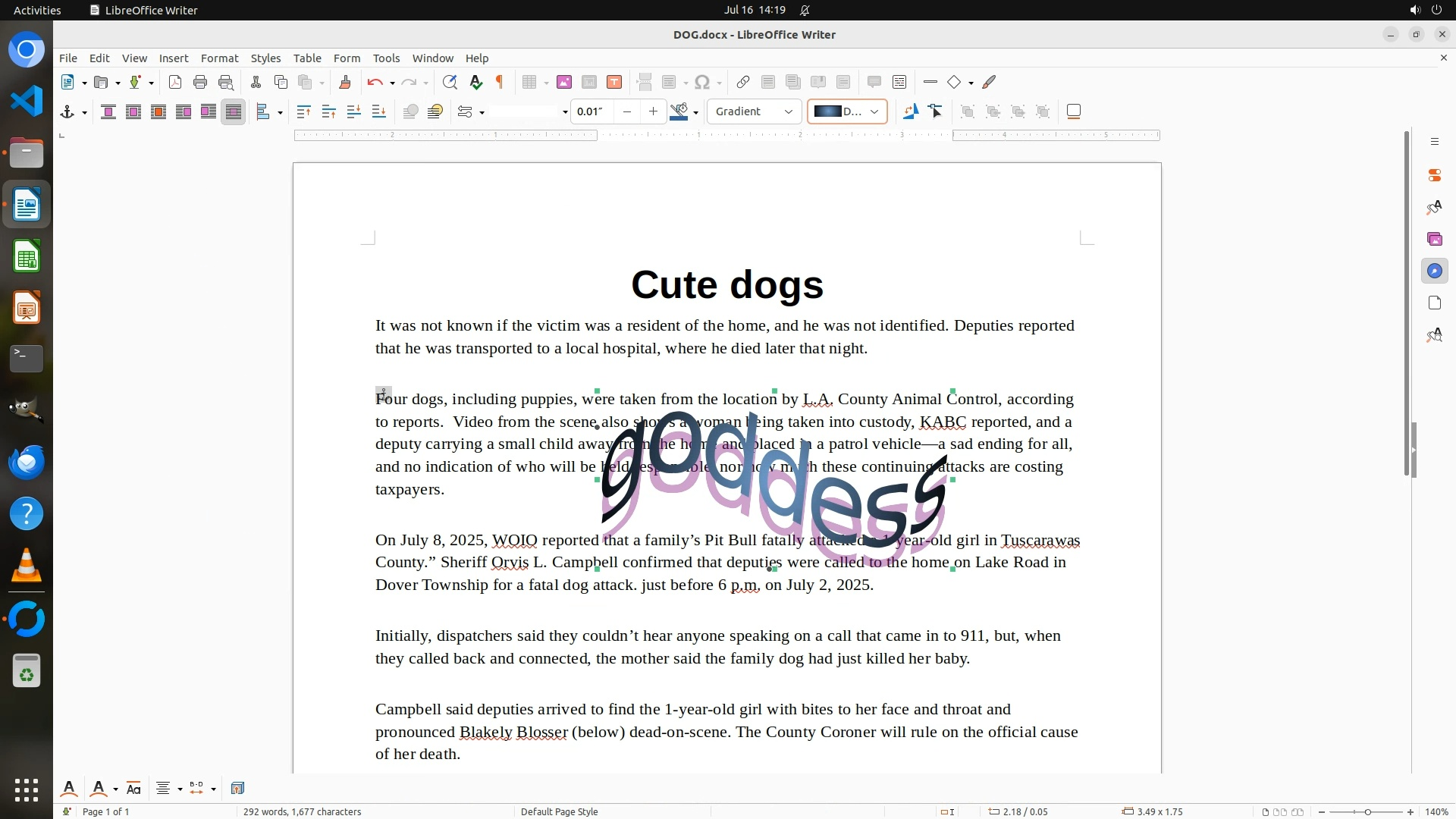The width and height of the screenshot is (1456, 819).
Task: Click the gradient color swatch selector
Action: point(846,111)
